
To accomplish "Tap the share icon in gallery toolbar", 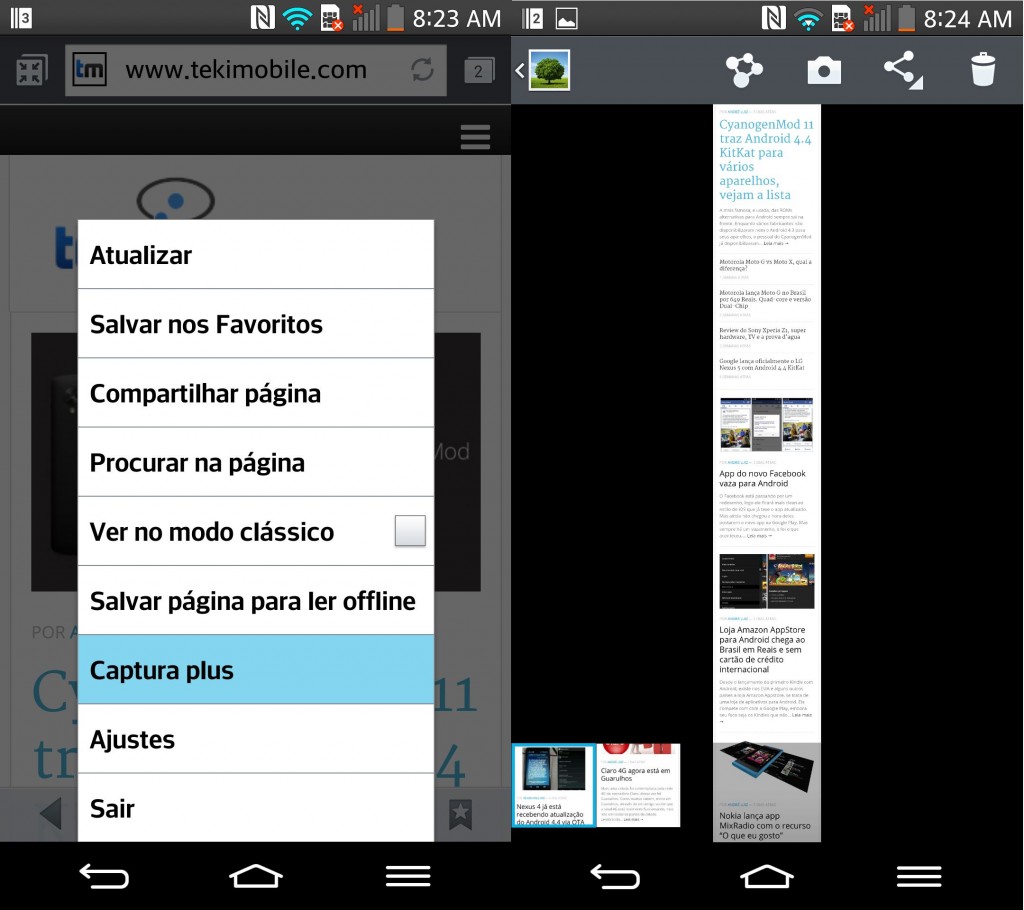I will coord(903,70).
